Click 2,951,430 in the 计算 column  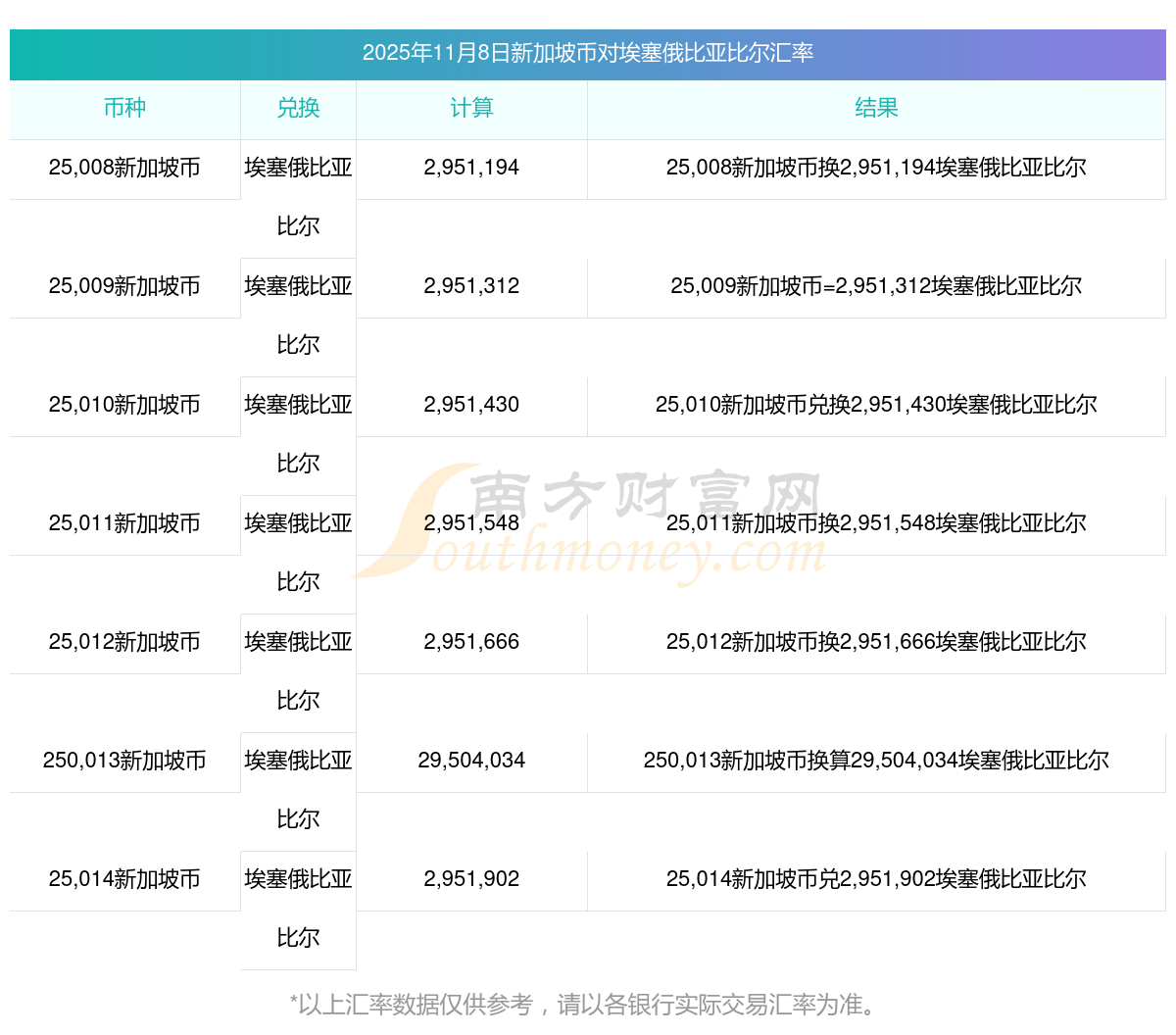[x=471, y=405]
